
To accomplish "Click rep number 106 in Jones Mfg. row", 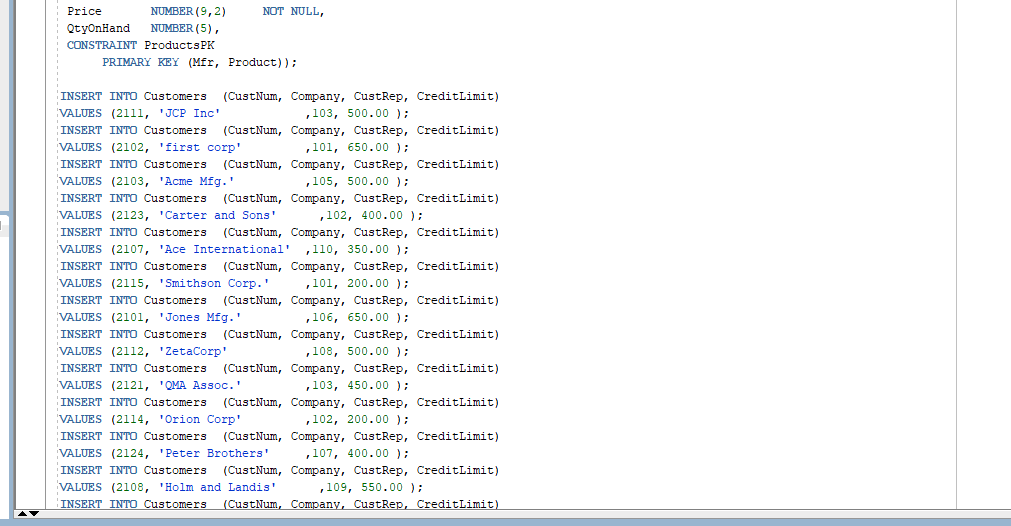I will coord(322,318).
